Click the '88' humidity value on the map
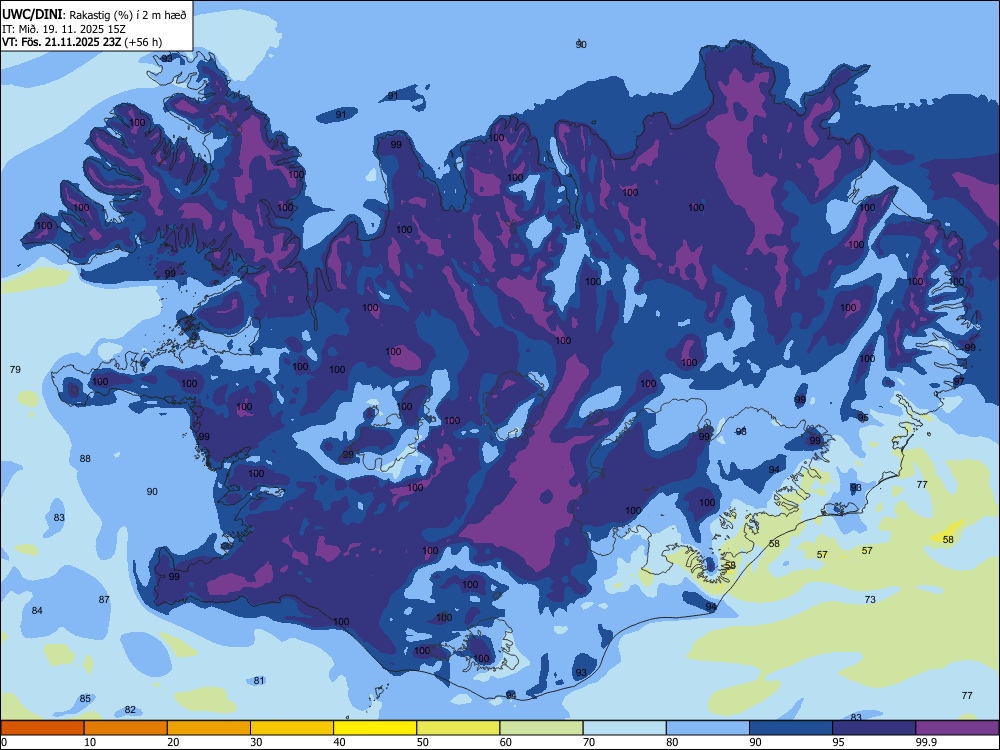The image size is (1000, 750). [85, 459]
